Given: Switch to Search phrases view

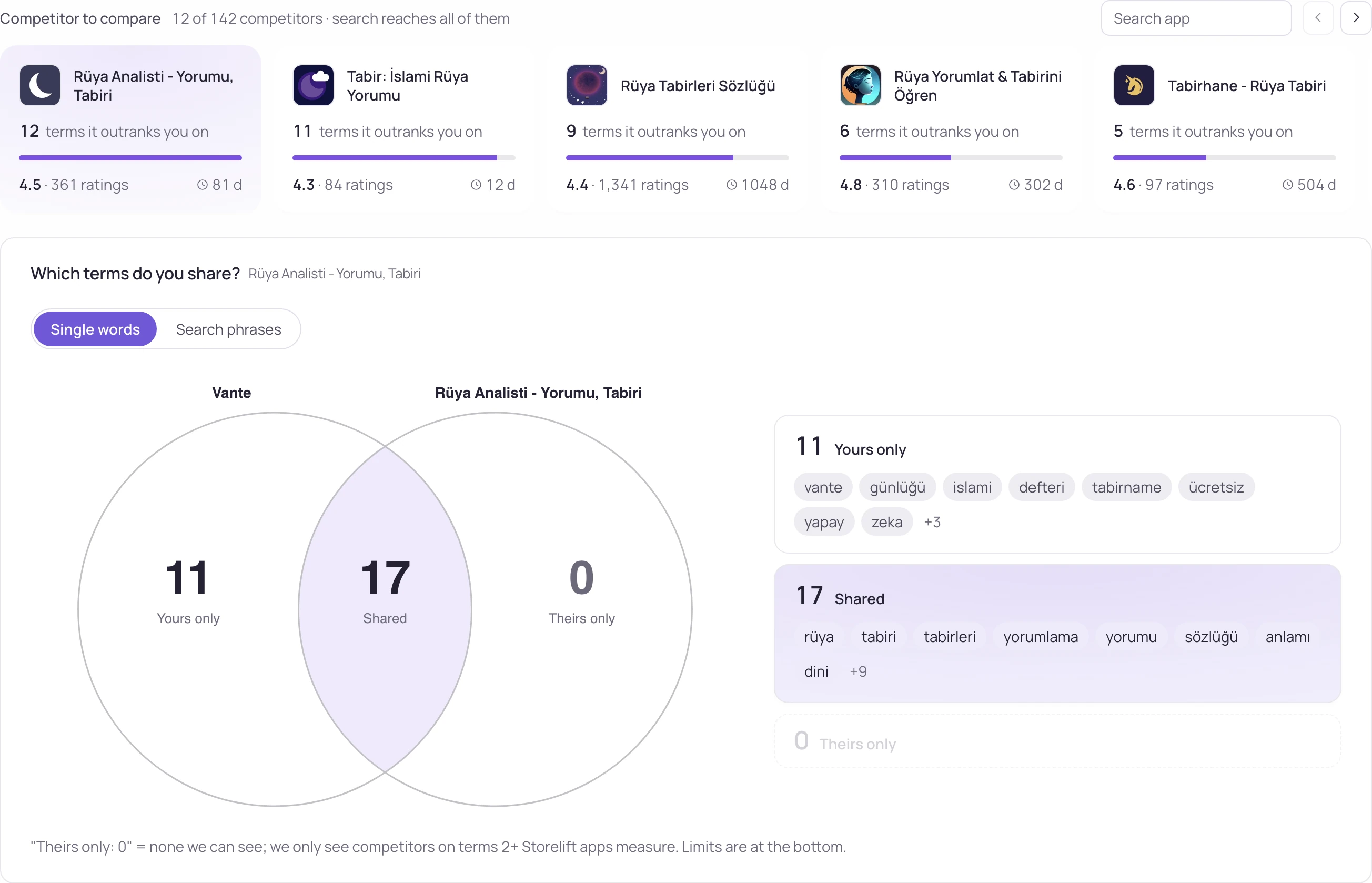Looking at the screenshot, I should [x=229, y=329].
